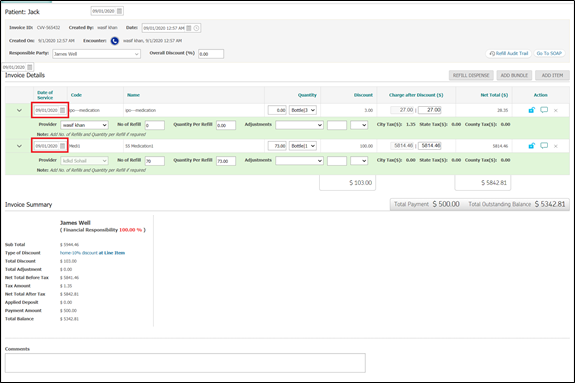Open the Responsible Party dropdown
The image size is (575, 383).
tap(96, 54)
